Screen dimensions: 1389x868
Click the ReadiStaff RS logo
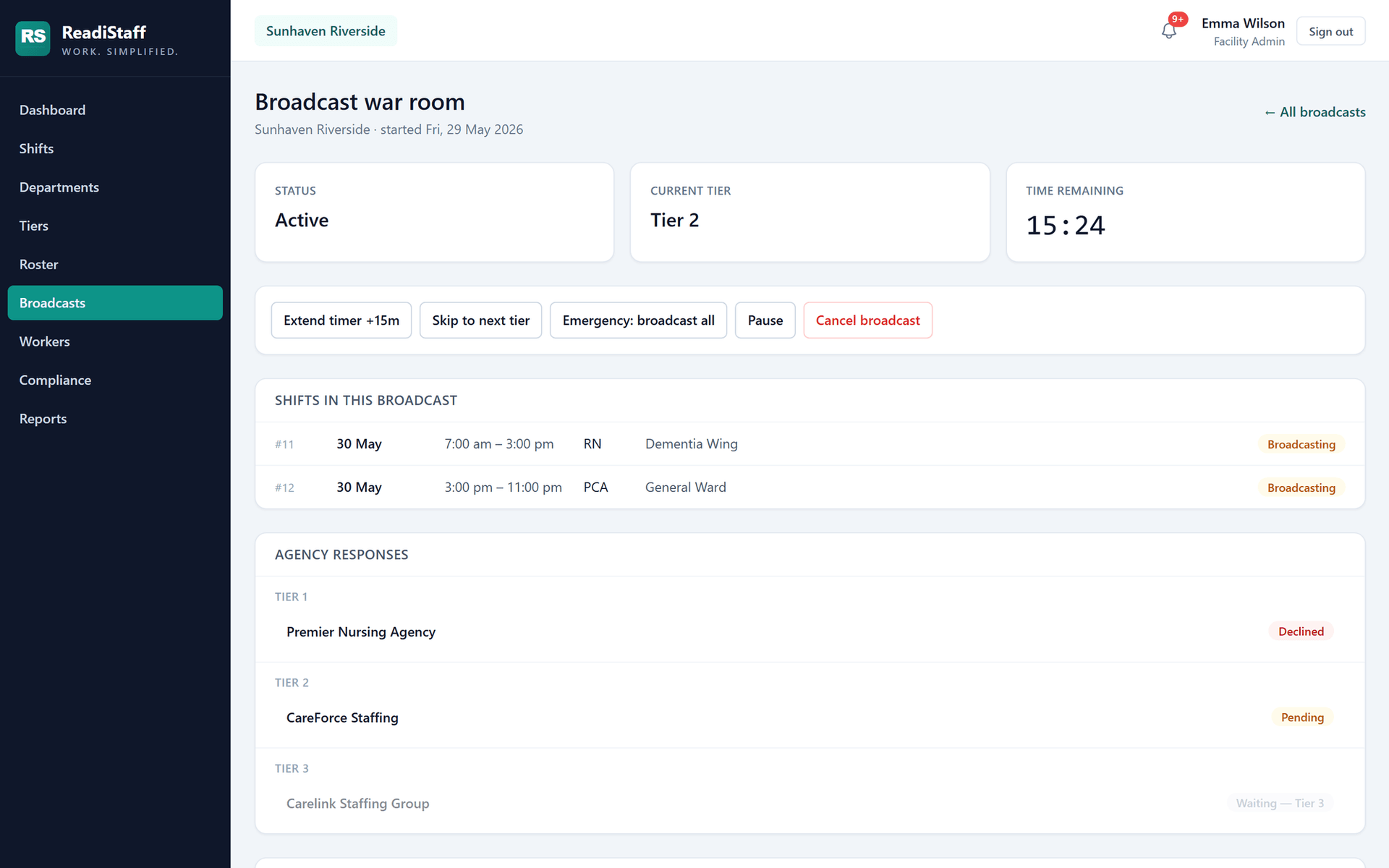tap(33, 38)
